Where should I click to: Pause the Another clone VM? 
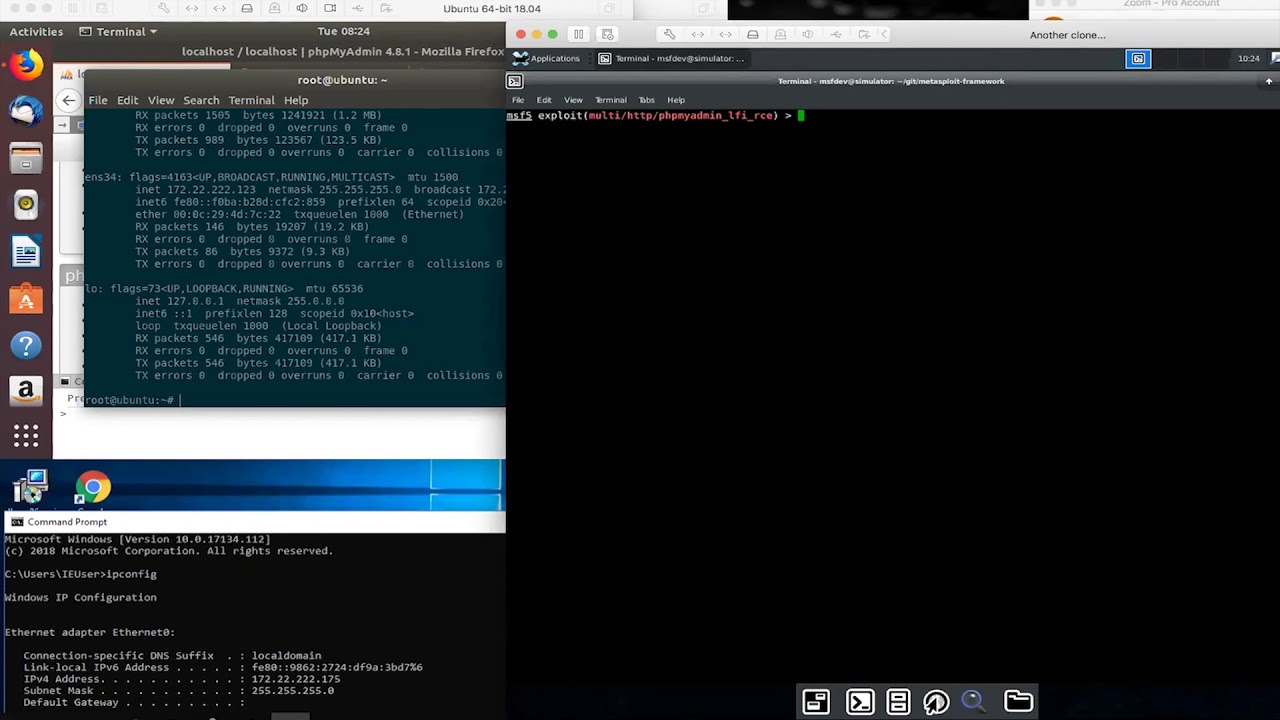pyautogui.click(x=578, y=34)
